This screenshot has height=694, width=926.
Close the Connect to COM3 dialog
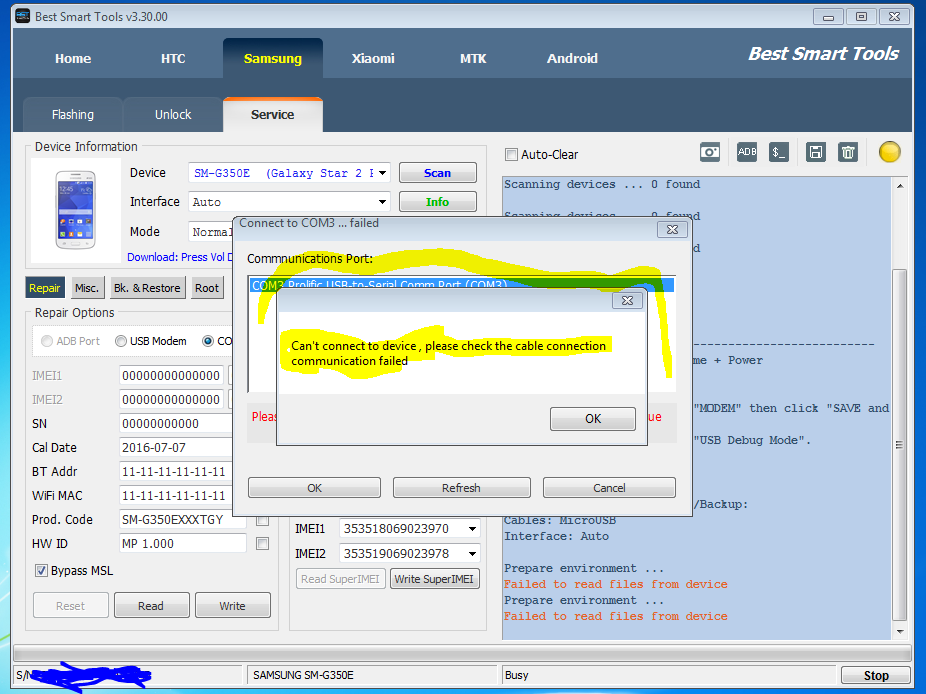[x=672, y=230]
